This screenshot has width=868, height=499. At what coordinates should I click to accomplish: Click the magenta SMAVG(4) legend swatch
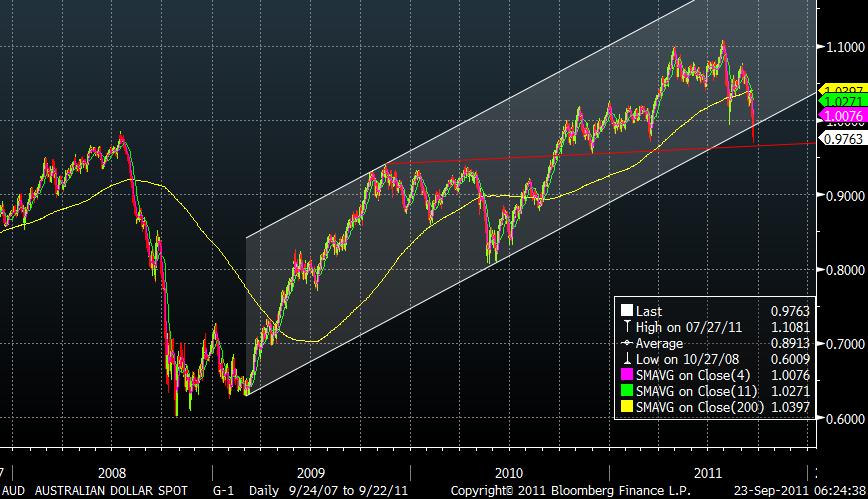point(627,374)
